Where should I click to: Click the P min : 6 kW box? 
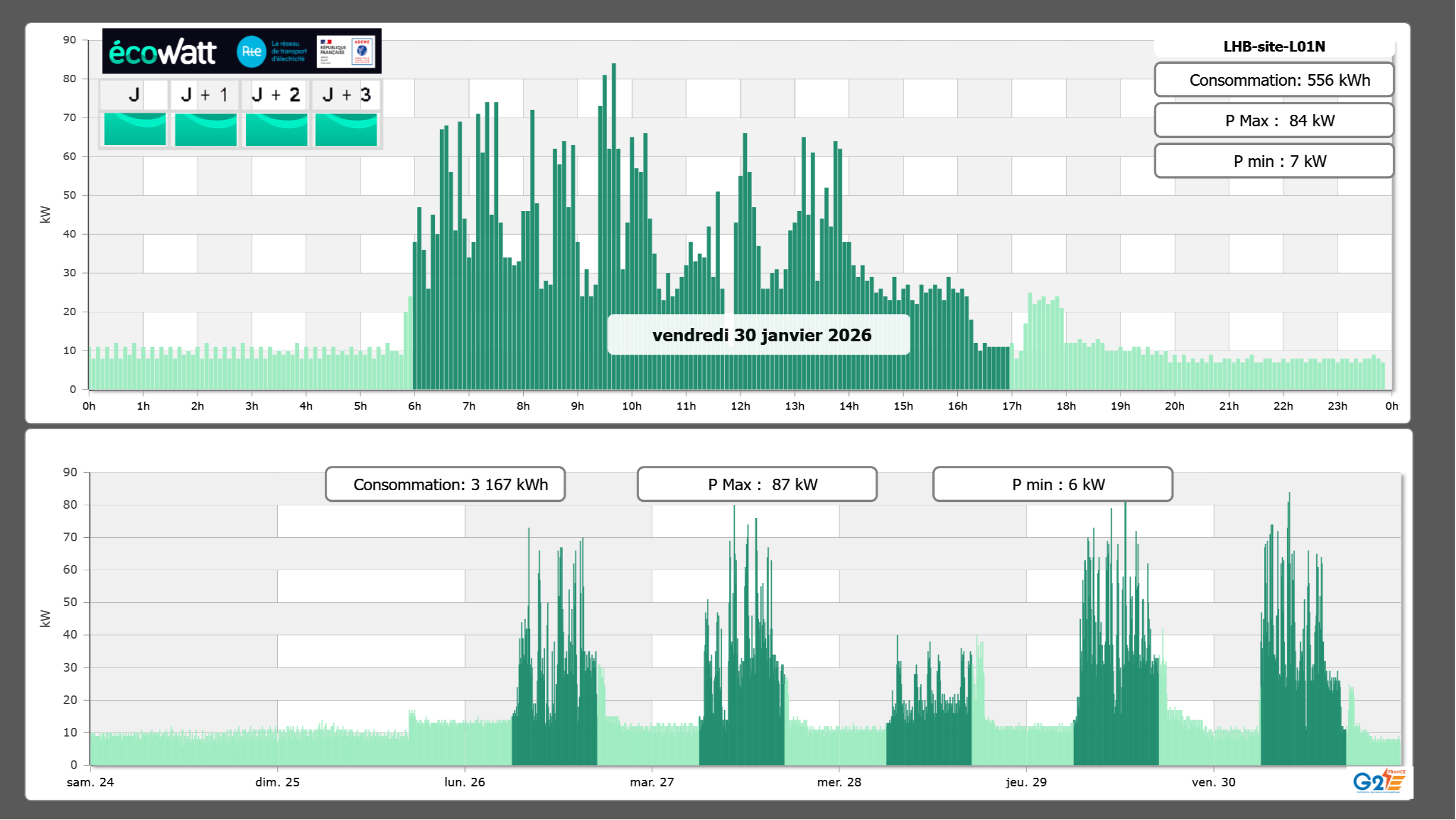1052,484
